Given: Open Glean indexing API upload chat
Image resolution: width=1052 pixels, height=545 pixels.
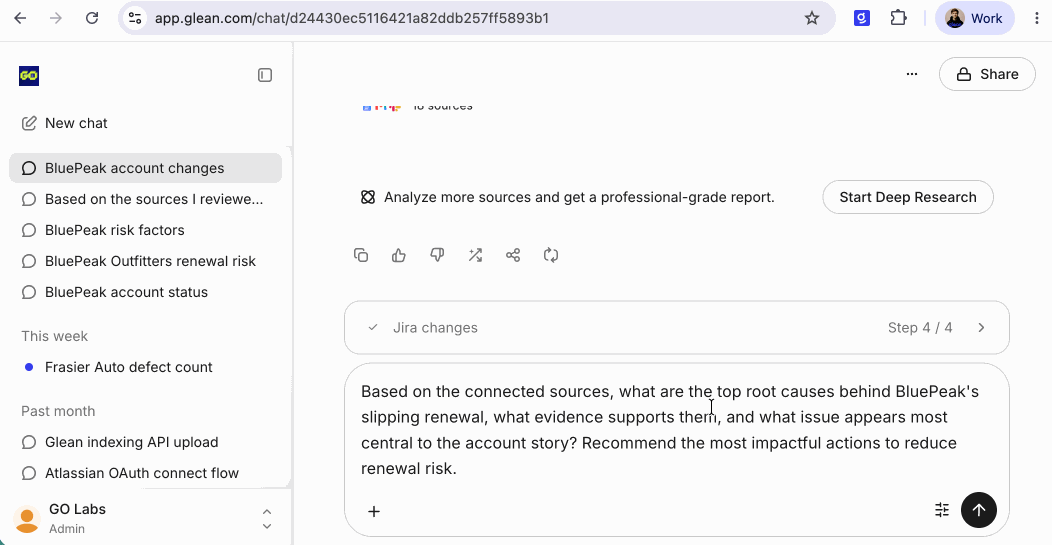Looking at the screenshot, I should (146, 442).
